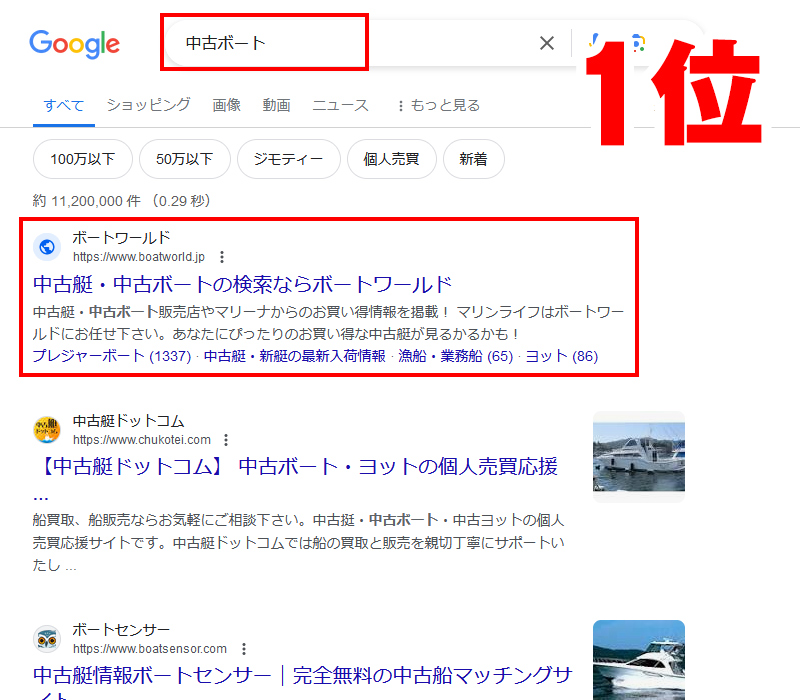Viewport: 800px width, 700px height.
Task: Open 中古艇・中古ボートの検索ならボートワールド result
Action: coord(243,284)
